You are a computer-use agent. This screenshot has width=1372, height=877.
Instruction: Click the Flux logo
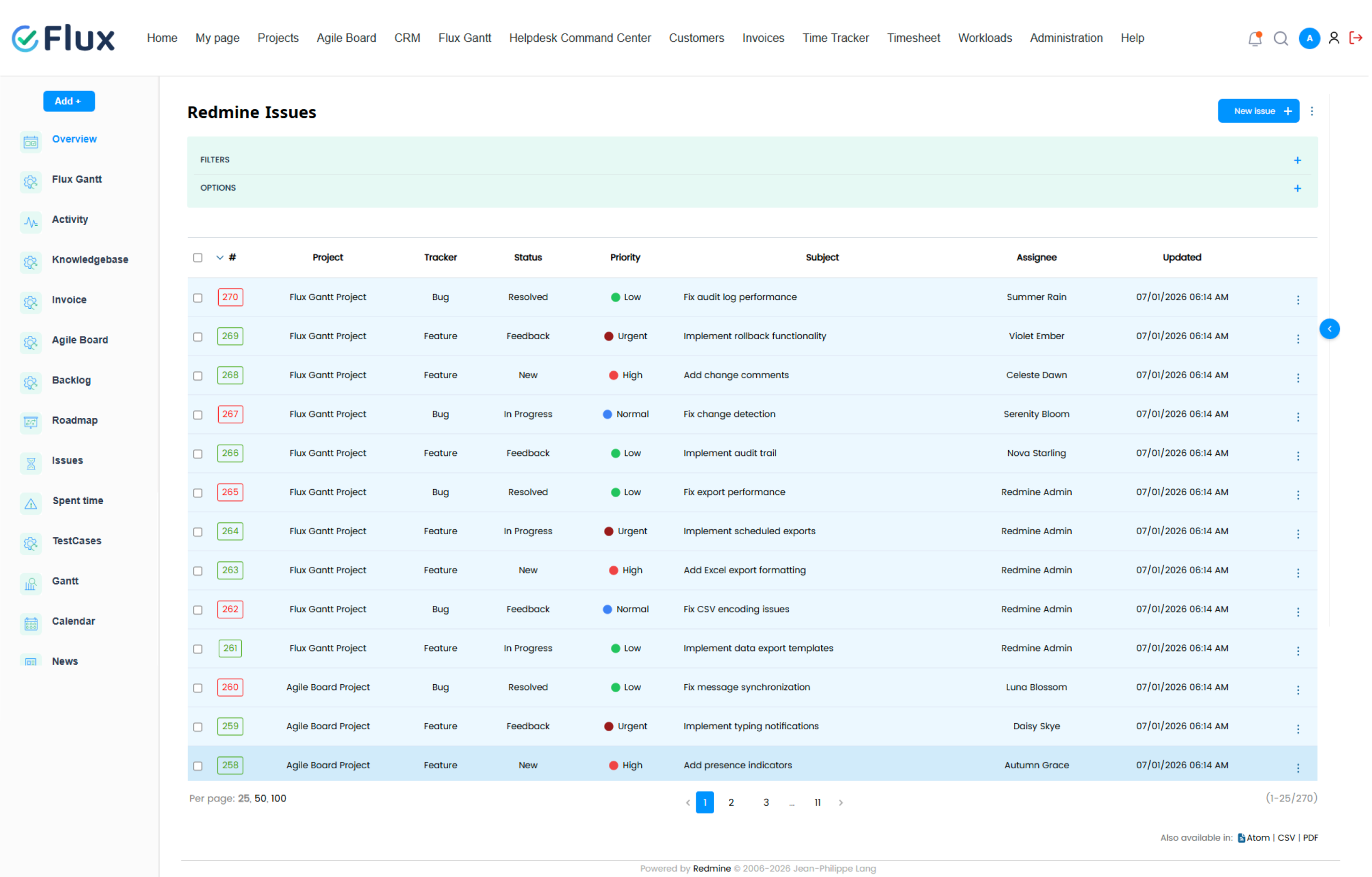tap(63, 38)
